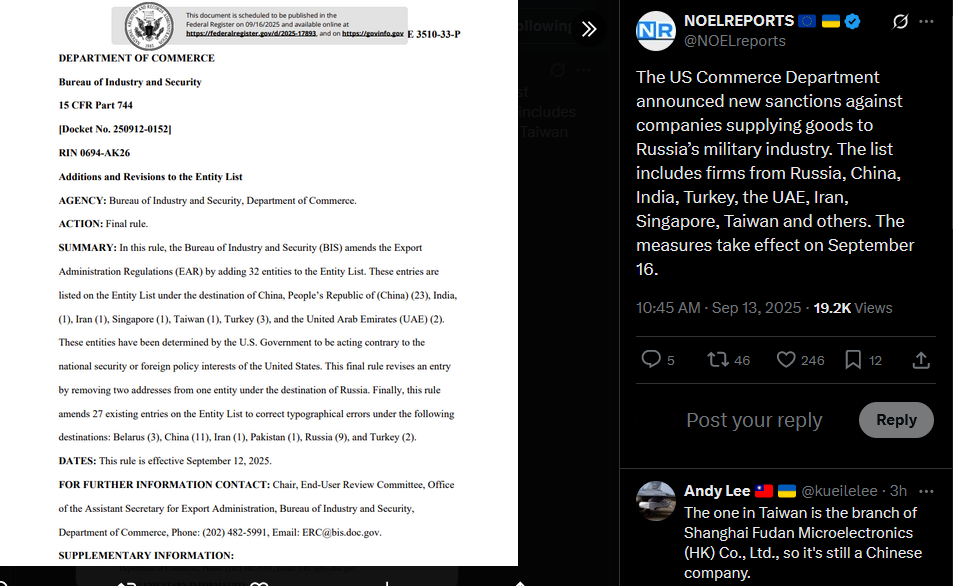Open more options on Andy Lee's reply
Viewport: 953px width, 586px height.
926,491
